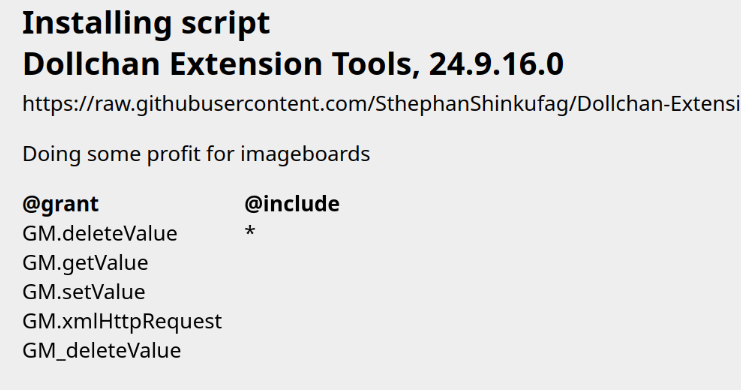The height and width of the screenshot is (390, 741).
Task: Open the raw.githubusercontent.com script URL
Action: (x=382, y=104)
